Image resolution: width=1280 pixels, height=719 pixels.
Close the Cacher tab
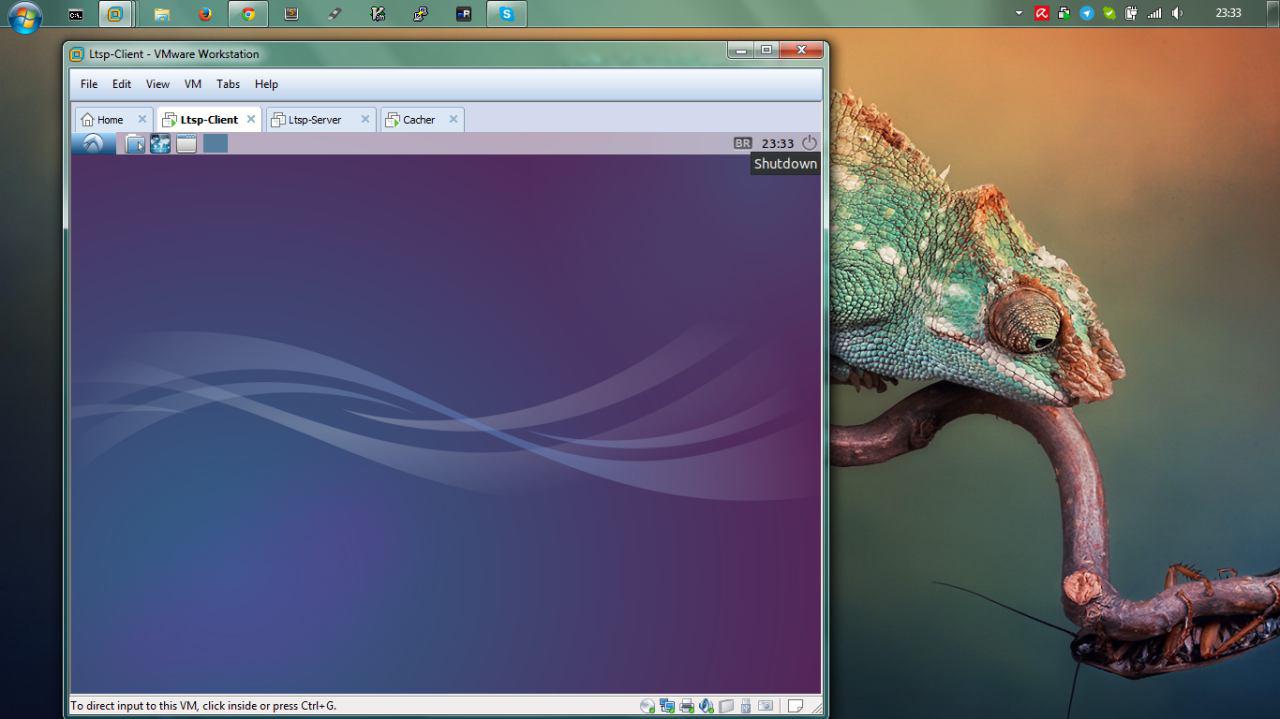[x=453, y=119]
